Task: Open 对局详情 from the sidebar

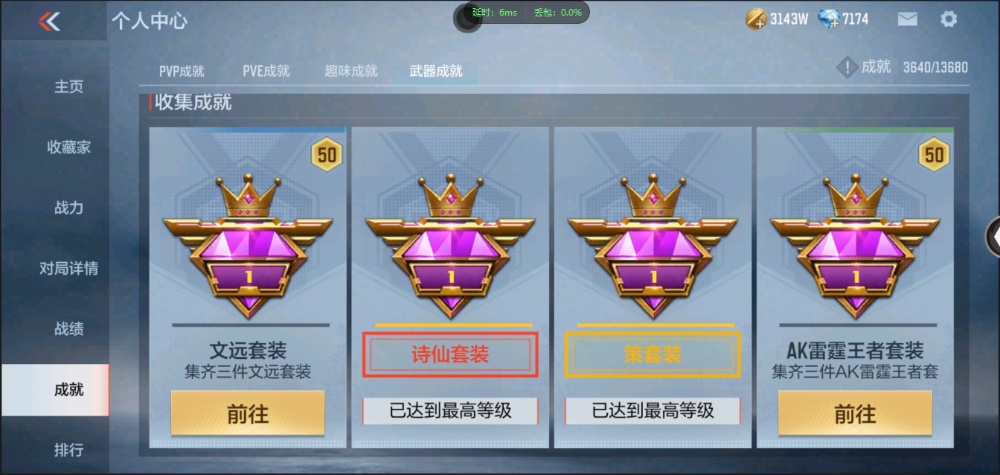Action: (x=69, y=268)
